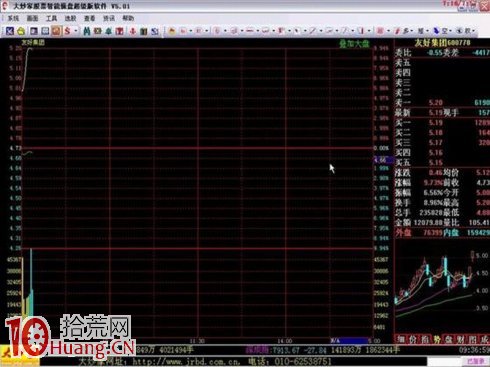Click the clock 09:36:59 in status bar
The image size is (490, 367).
(474, 350)
